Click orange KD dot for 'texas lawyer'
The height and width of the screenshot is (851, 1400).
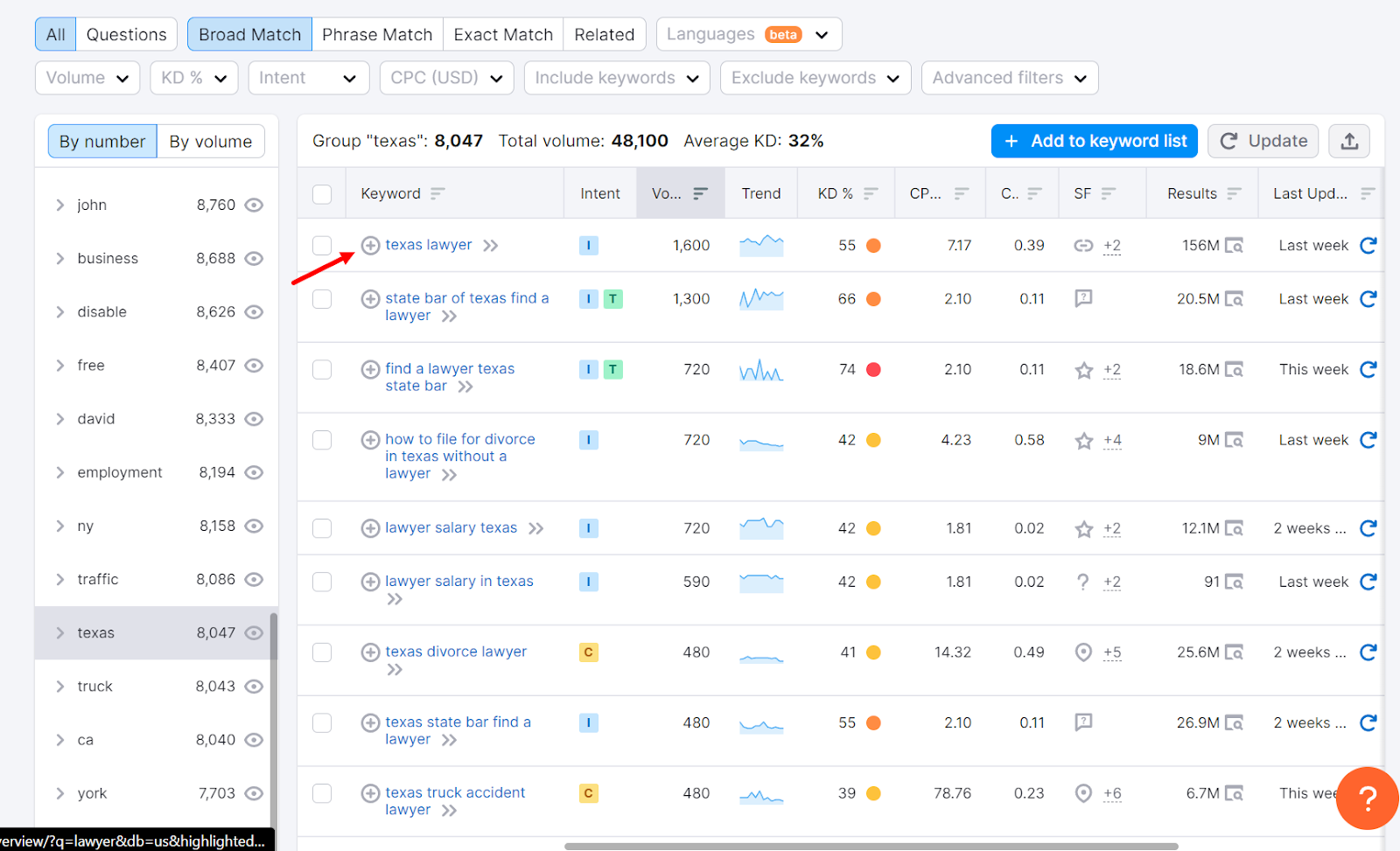coord(873,246)
